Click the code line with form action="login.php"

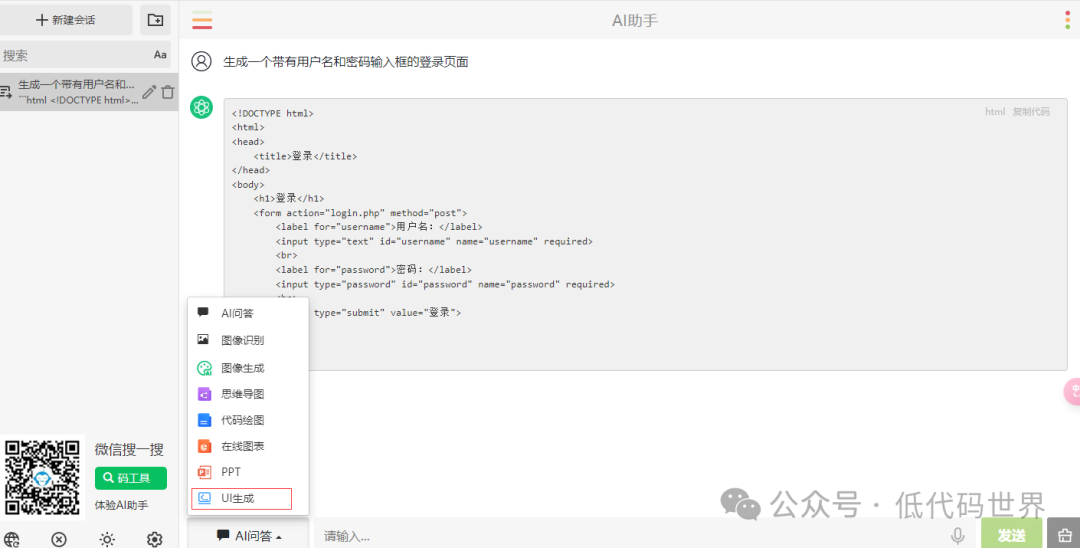360,213
